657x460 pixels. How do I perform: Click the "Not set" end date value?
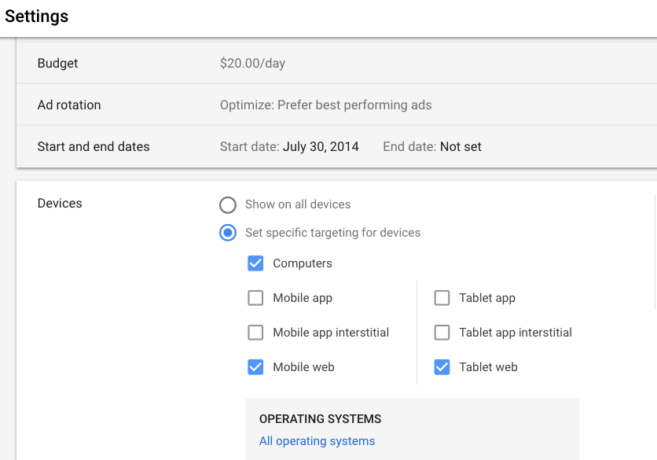[x=460, y=147]
